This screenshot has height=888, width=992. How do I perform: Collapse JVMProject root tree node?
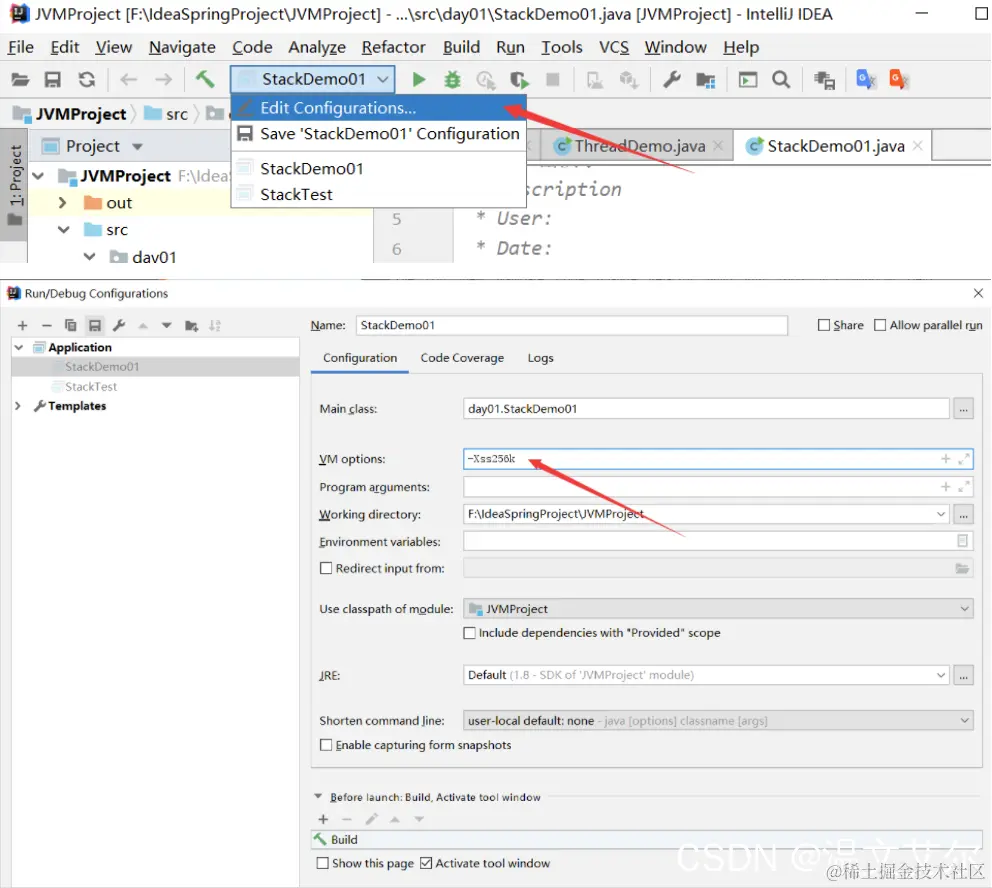click(x=38, y=176)
